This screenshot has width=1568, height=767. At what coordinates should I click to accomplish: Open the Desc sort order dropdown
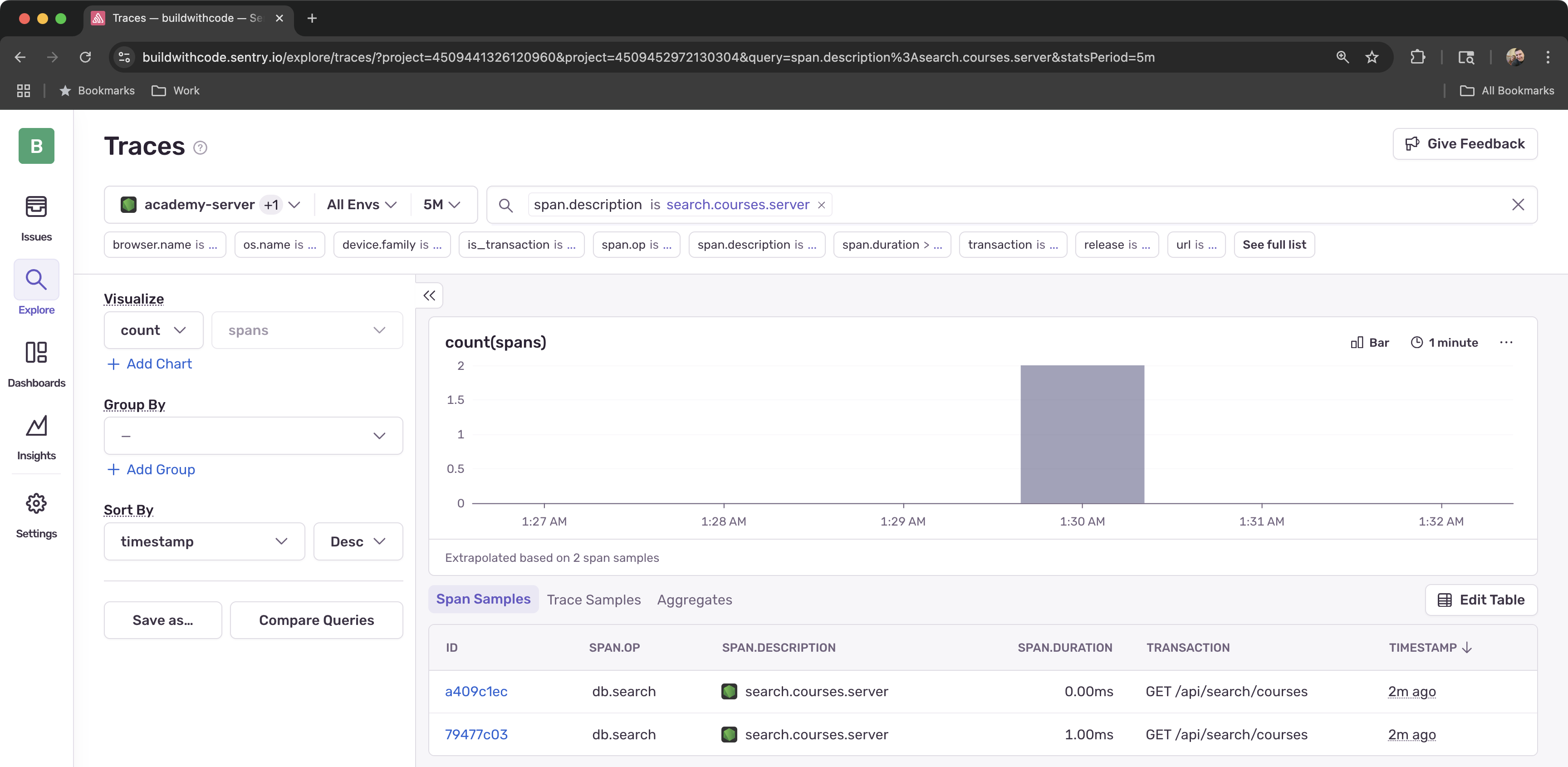coord(358,541)
